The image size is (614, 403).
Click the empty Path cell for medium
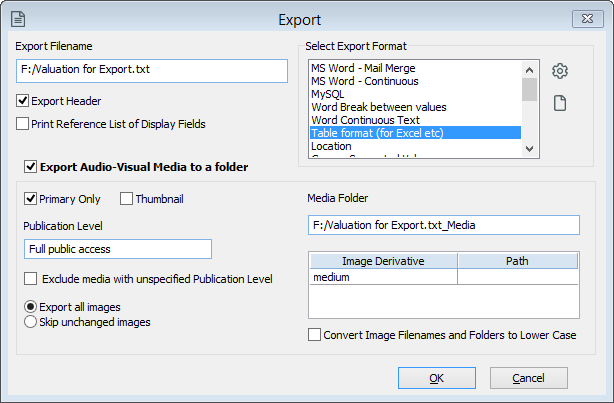click(x=518, y=277)
